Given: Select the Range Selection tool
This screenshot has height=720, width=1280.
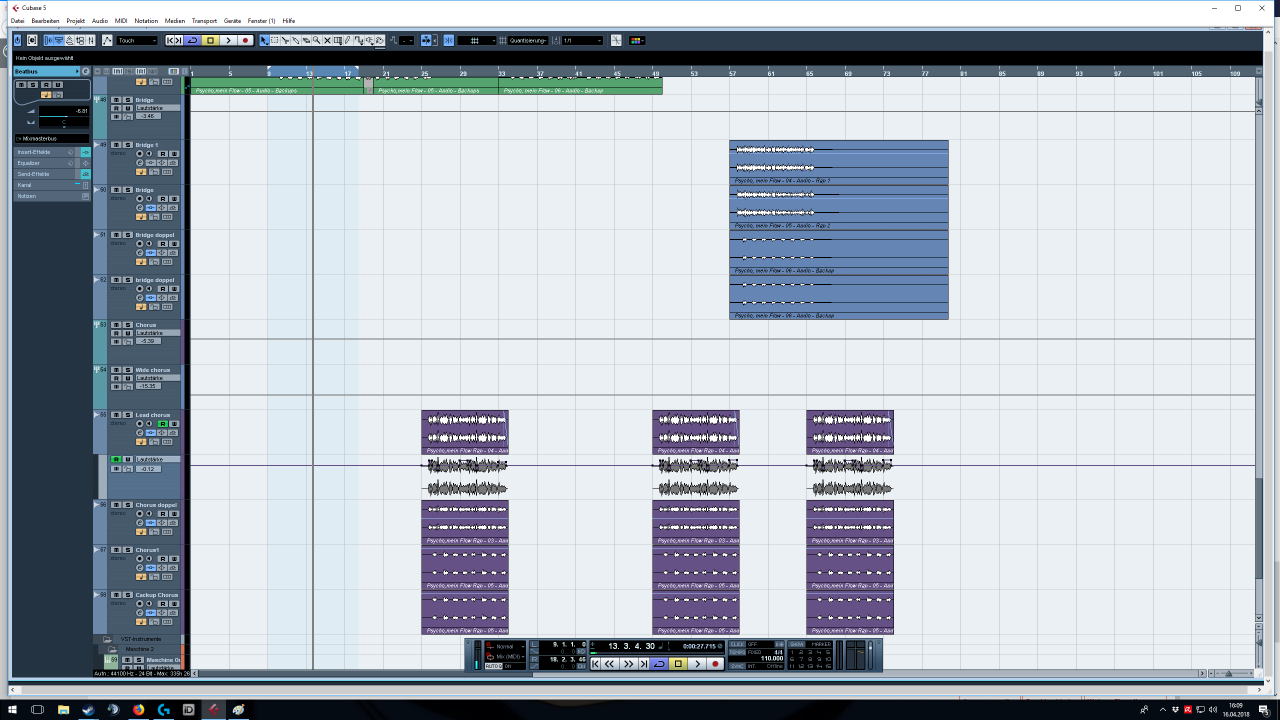Looking at the screenshot, I should [274, 40].
